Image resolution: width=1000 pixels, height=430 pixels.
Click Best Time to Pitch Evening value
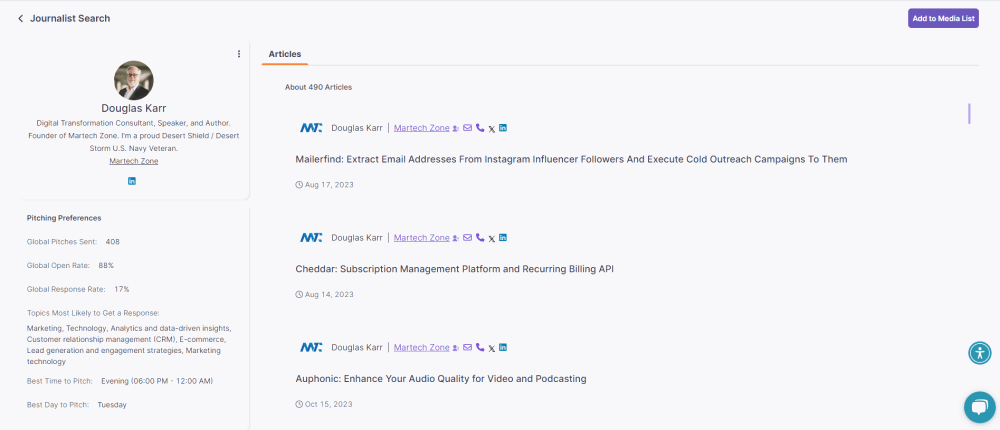pyautogui.click(x=157, y=382)
